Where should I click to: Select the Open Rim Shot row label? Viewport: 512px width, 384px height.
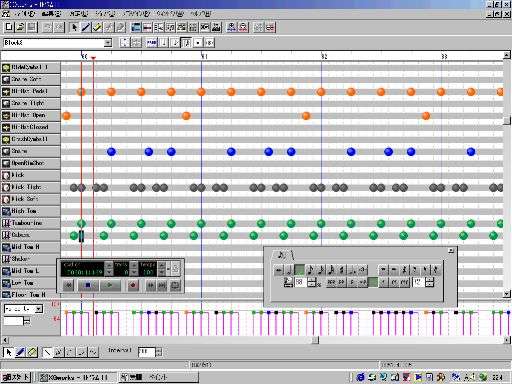click(28, 163)
